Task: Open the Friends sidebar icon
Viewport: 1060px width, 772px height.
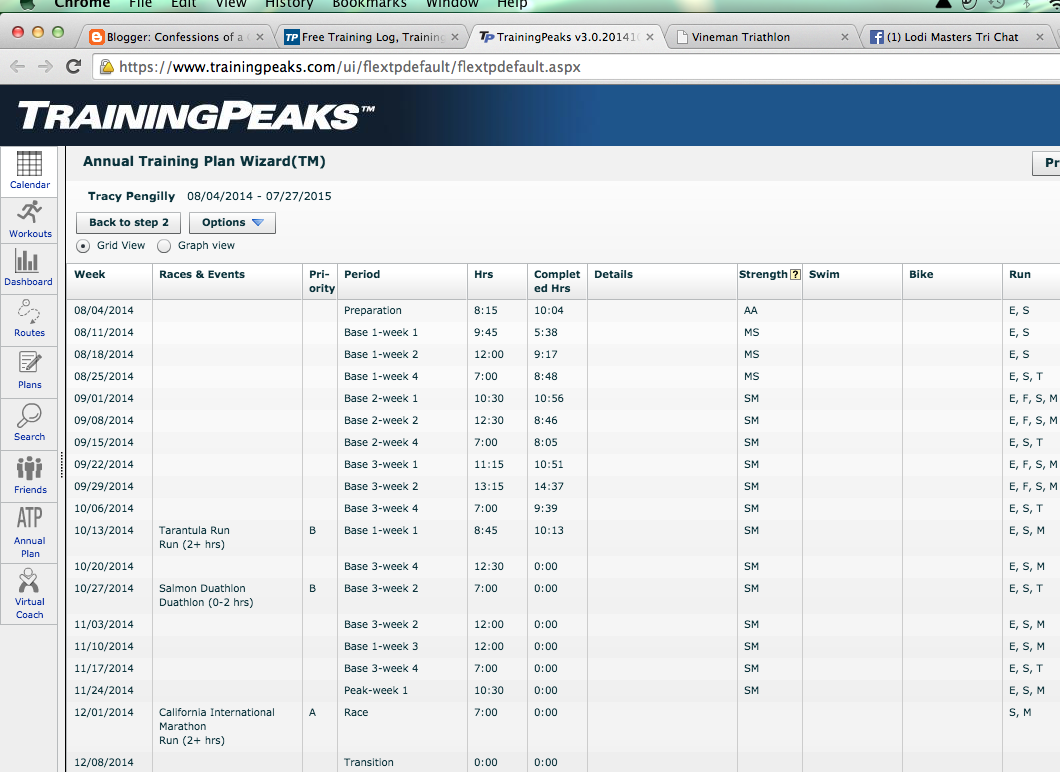Action: [29, 475]
